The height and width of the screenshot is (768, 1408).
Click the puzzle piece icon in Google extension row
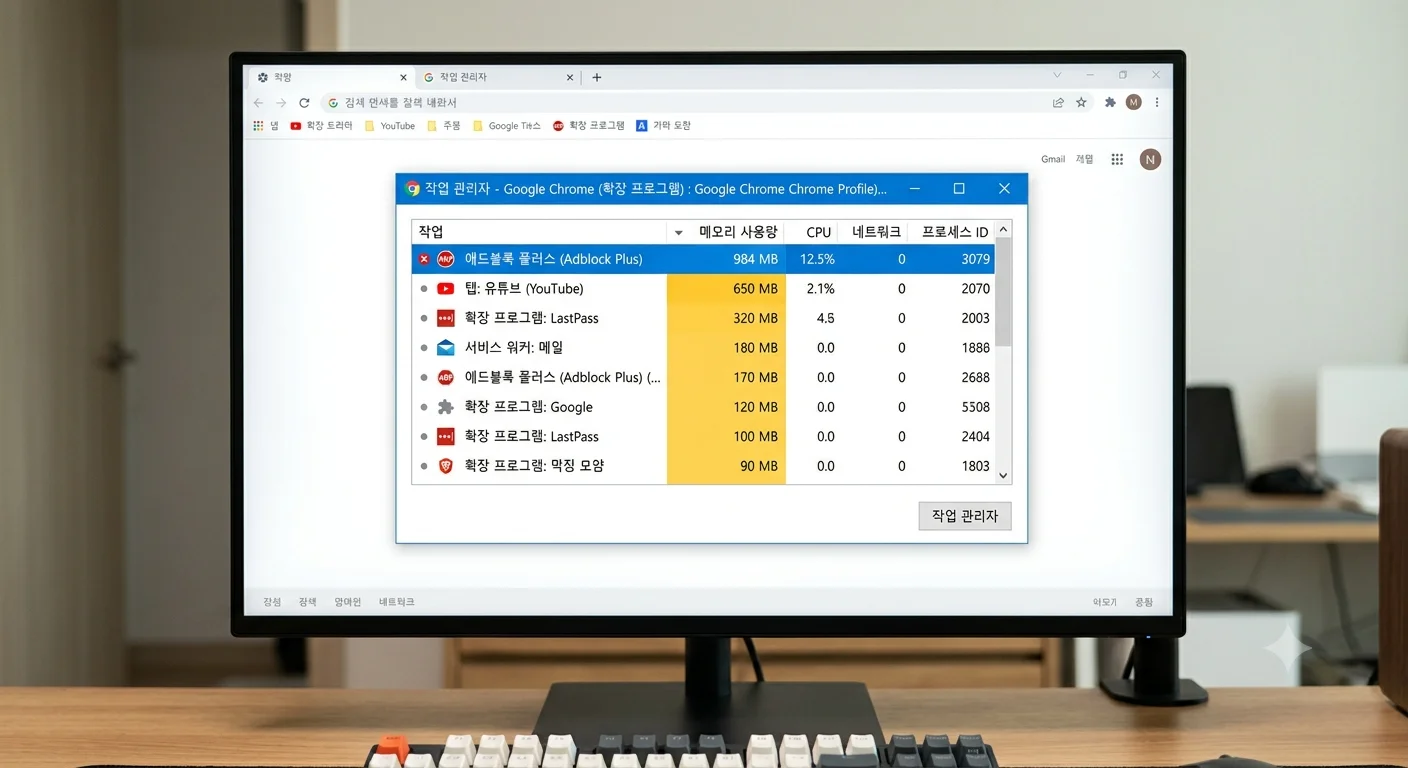click(x=446, y=407)
